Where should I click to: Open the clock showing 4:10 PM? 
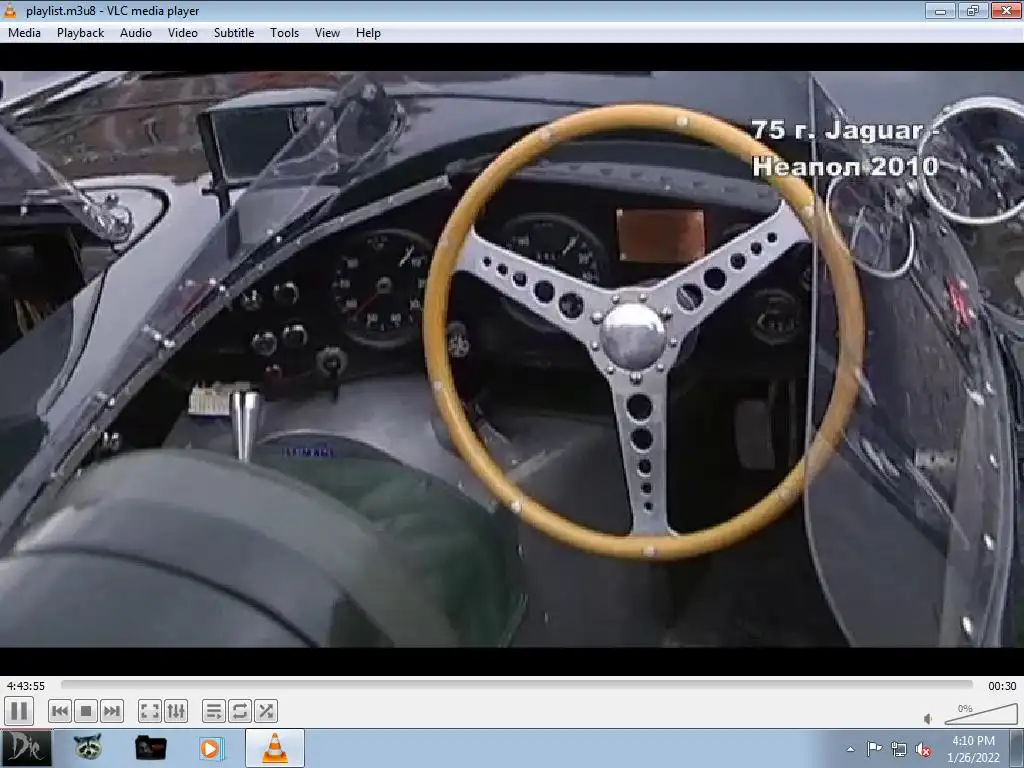point(973,749)
